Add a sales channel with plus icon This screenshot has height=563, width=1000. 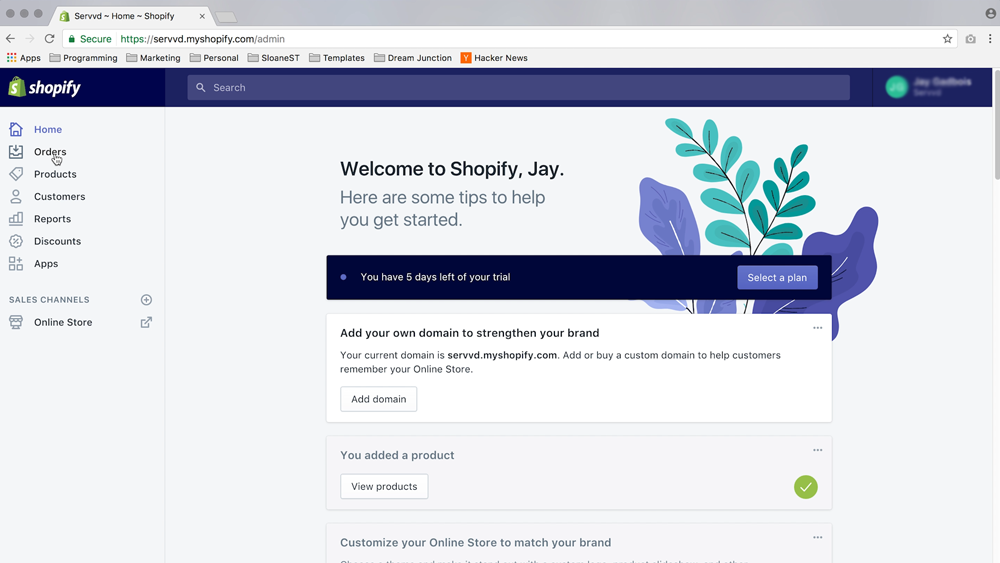(x=146, y=300)
